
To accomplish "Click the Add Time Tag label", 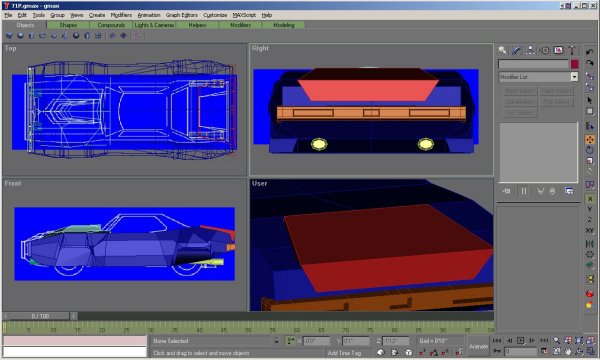I will (344, 353).
